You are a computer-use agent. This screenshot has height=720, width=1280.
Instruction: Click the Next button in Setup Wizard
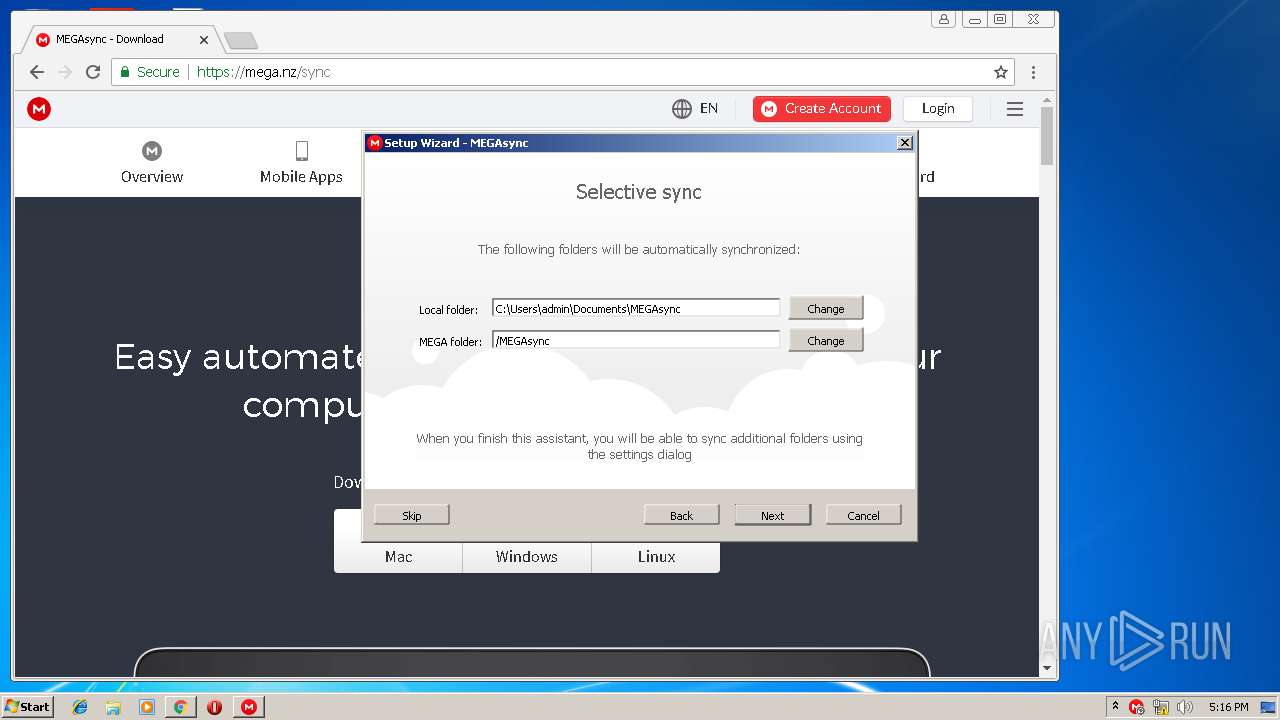(x=772, y=515)
